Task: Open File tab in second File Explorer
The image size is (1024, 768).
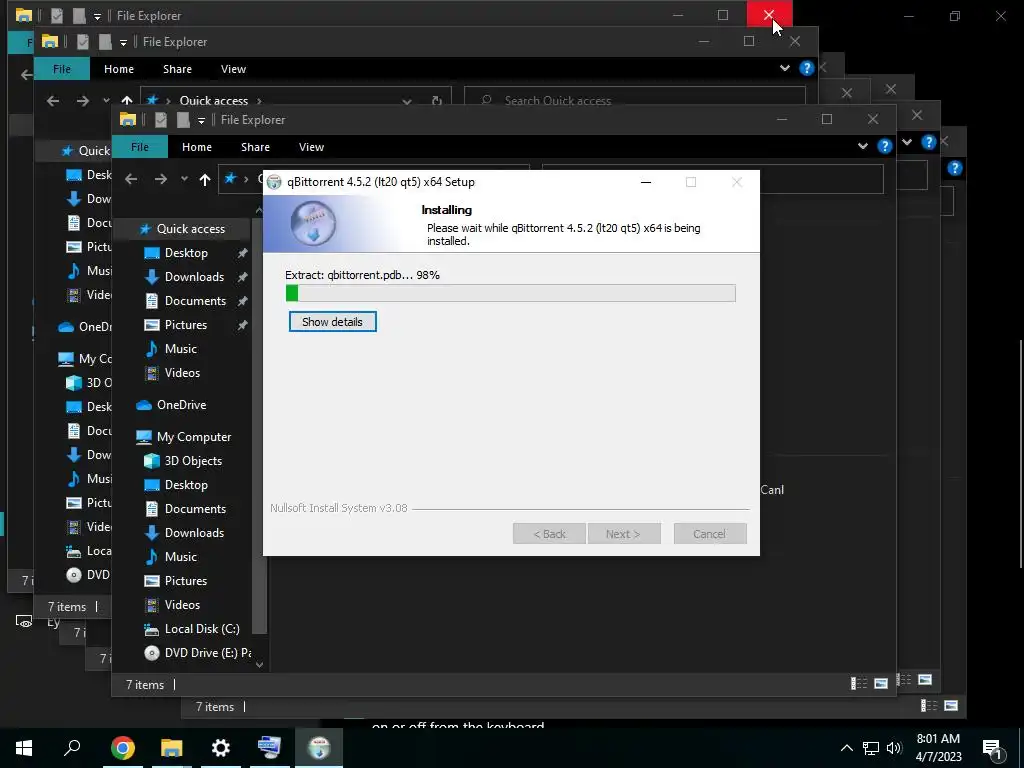Action: pyautogui.click(x=62, y=69)
